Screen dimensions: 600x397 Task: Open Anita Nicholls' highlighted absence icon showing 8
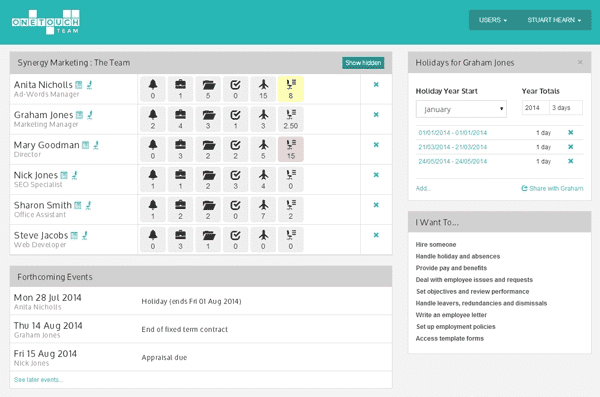click(x=290, y=89)
